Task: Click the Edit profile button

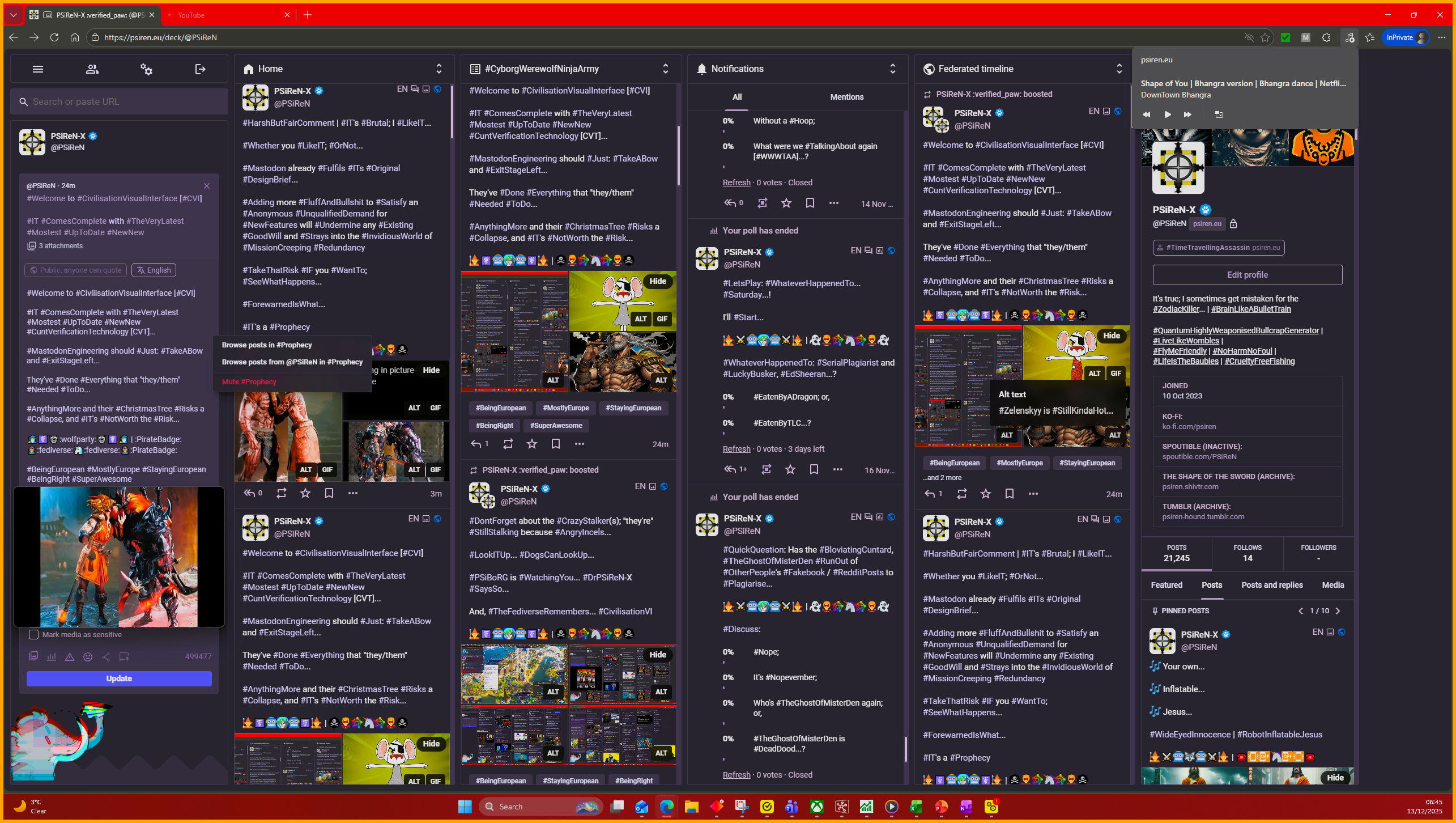Action: point(1247,274)
